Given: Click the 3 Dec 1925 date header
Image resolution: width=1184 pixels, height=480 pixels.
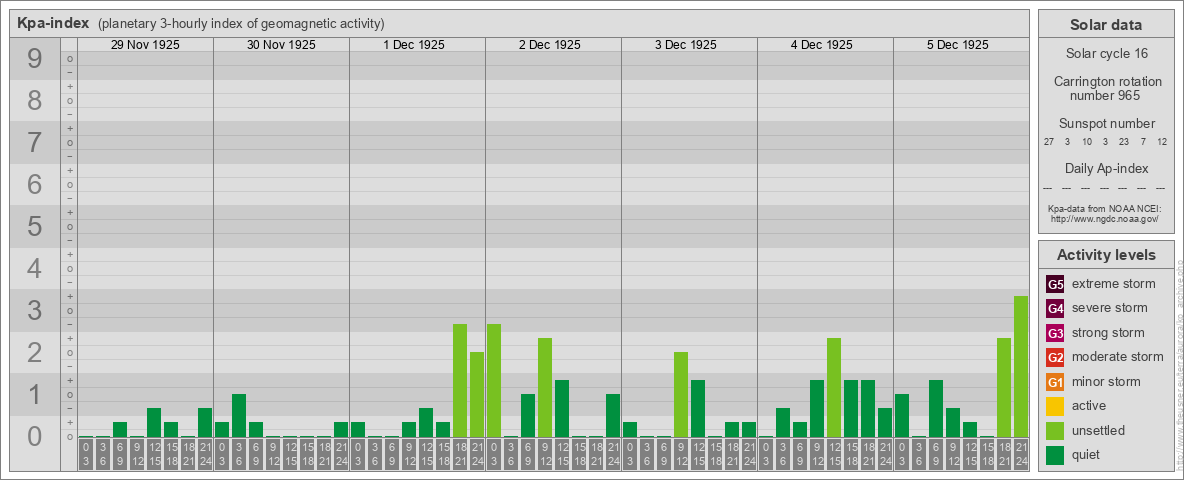Looking at the screenshot, I should (686, 45).
